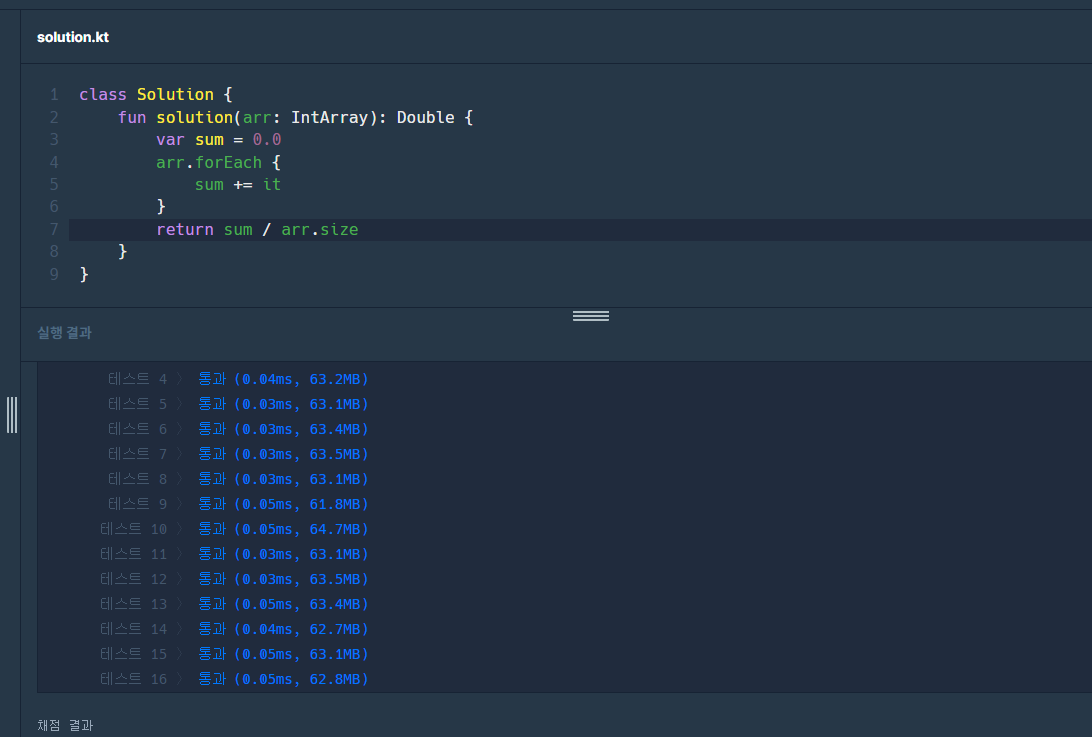Screen dimensions: 1092x737
Task: Click 테스트 15 result row
Action: click(234, 654)
